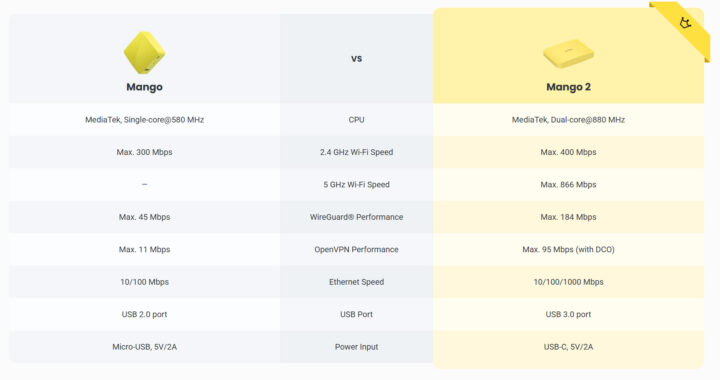Click the WireGuard Performance row label
Viewport: 720px width, 380px height.
pos(356,217)
